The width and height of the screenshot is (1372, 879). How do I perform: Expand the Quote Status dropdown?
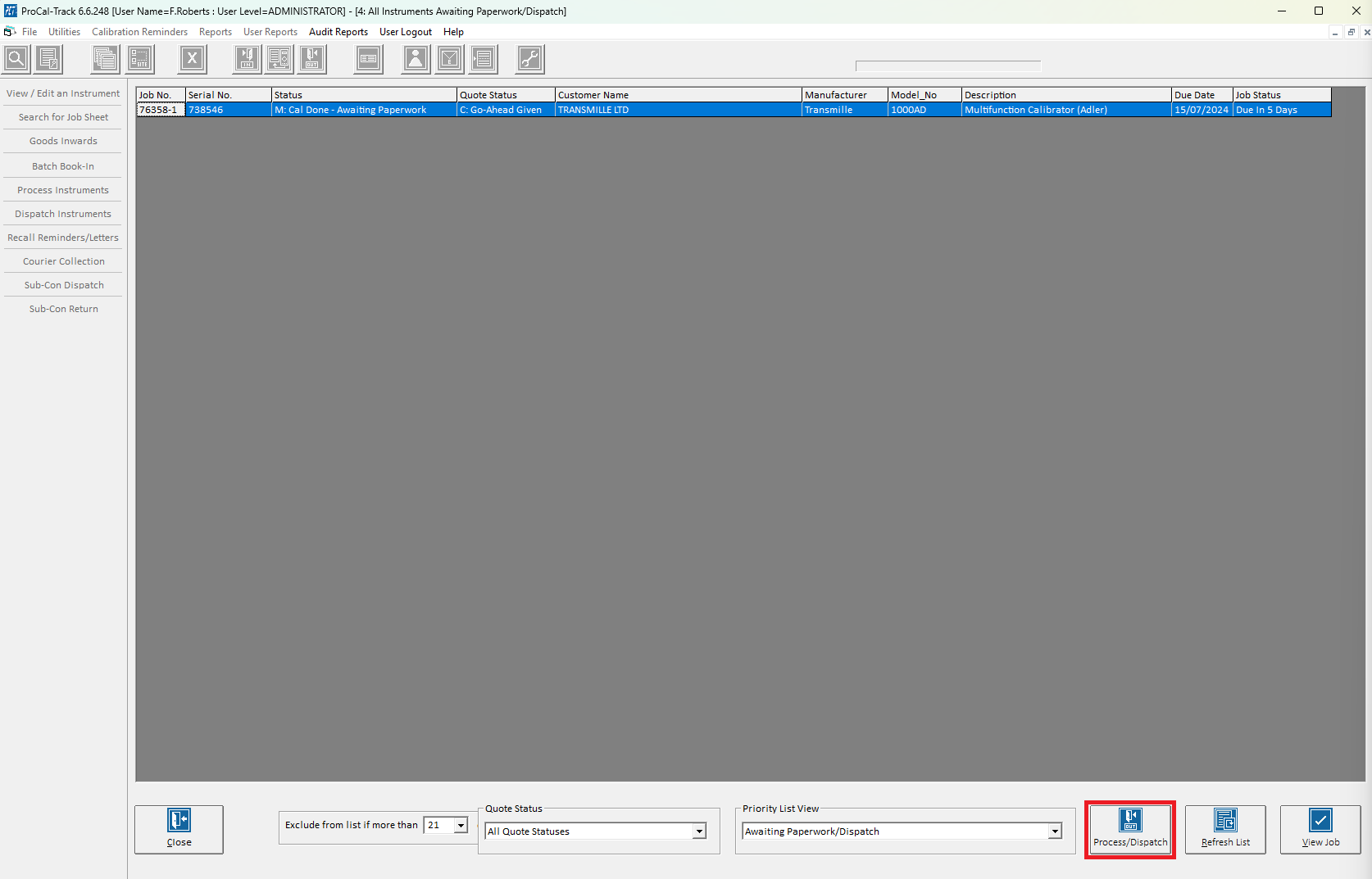pyautogui.click(x=699, y=831)
